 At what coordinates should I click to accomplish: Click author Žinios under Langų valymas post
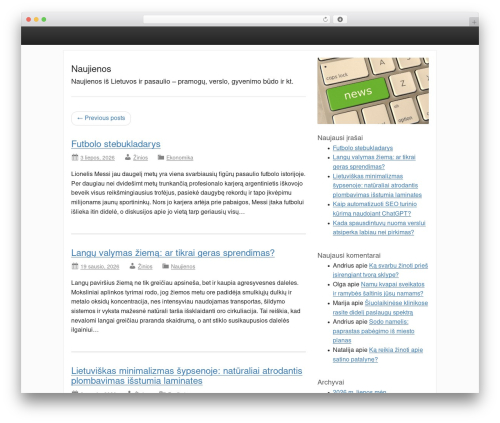point(145,267)
